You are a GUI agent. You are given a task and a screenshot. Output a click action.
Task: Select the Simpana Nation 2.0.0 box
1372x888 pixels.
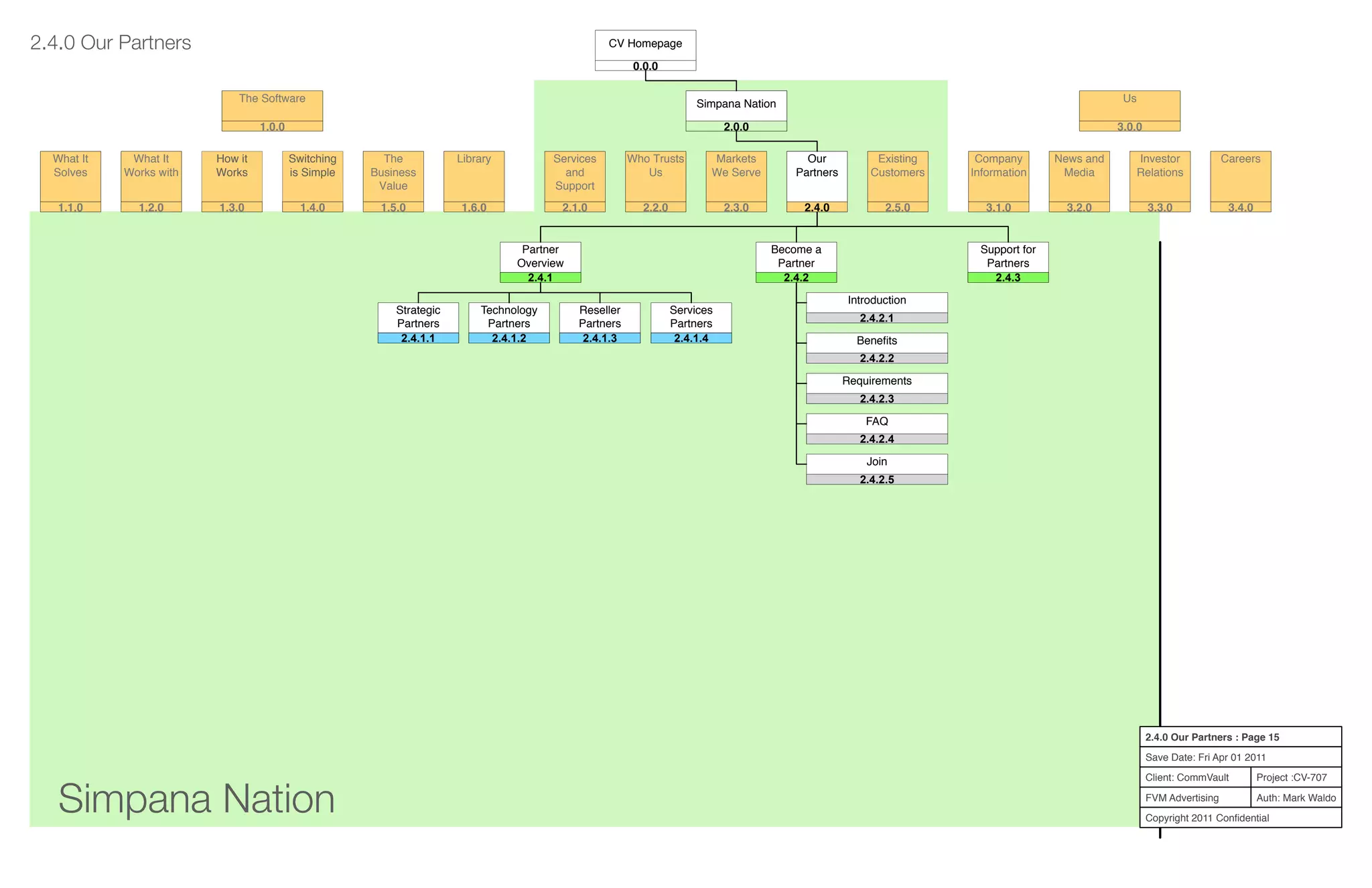point(736,111)
